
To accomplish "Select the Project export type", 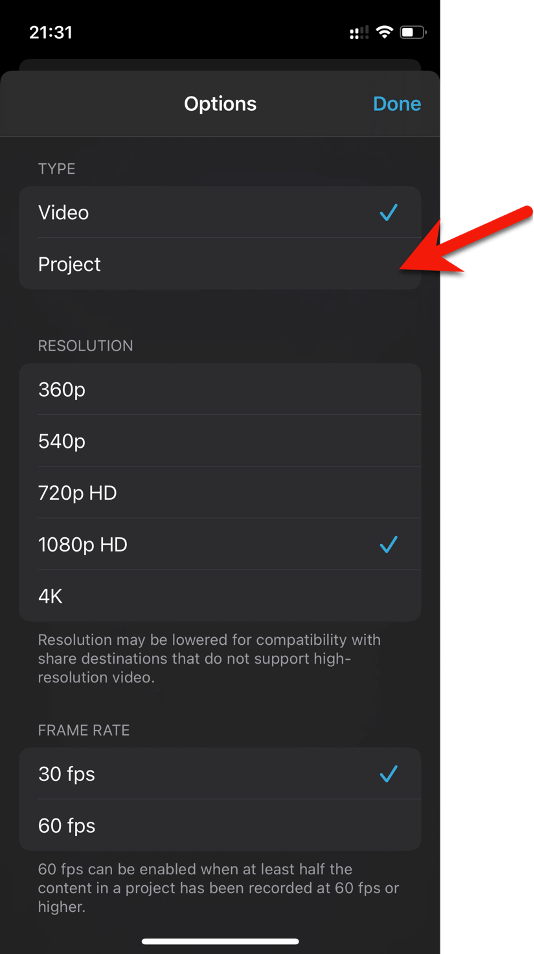I will 220,264.
